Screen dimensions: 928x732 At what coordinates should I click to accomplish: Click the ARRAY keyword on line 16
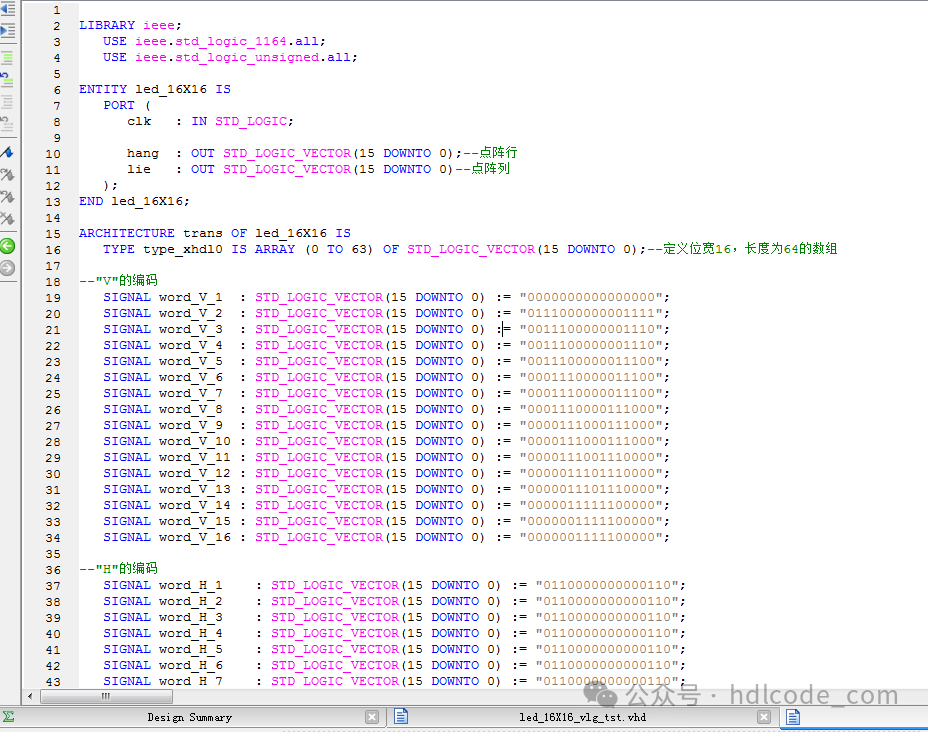(275, 249)
